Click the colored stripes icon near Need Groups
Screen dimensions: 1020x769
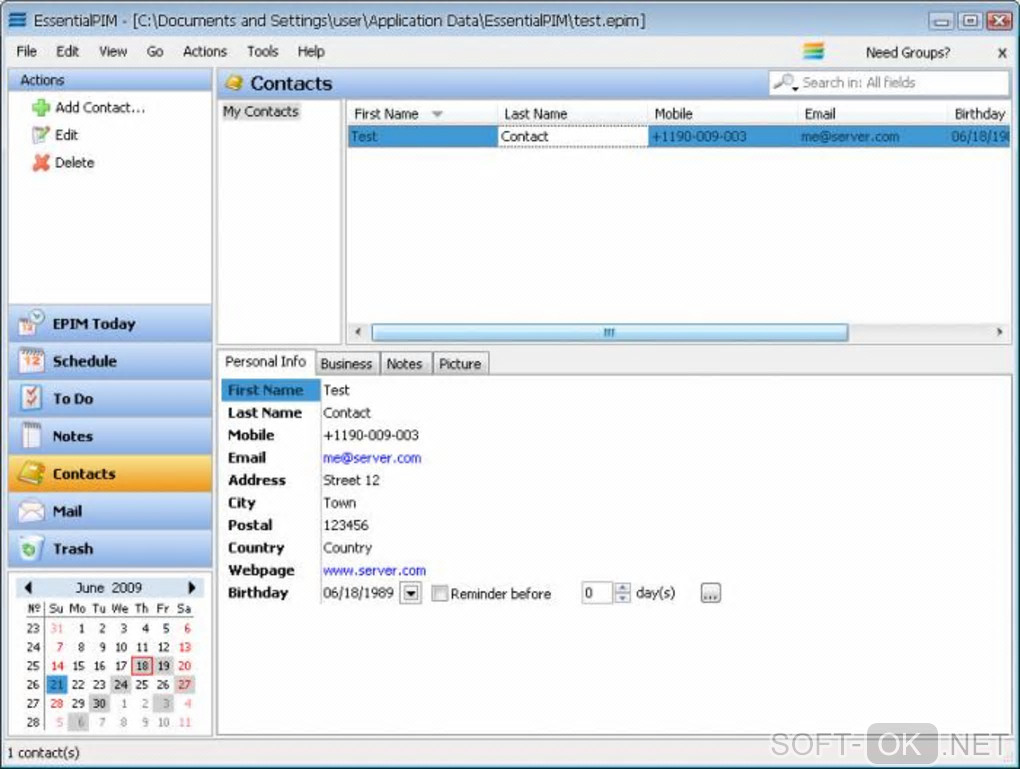813,51
